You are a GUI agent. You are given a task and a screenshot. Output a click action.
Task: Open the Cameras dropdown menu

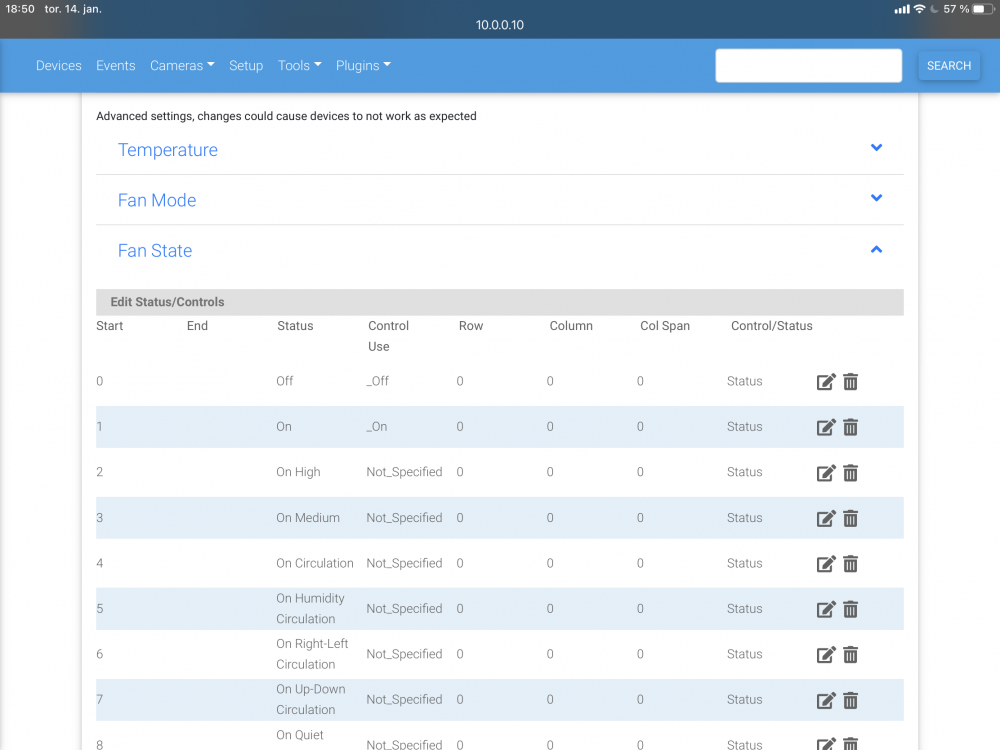pyautogui.click(x=182, y=66)
